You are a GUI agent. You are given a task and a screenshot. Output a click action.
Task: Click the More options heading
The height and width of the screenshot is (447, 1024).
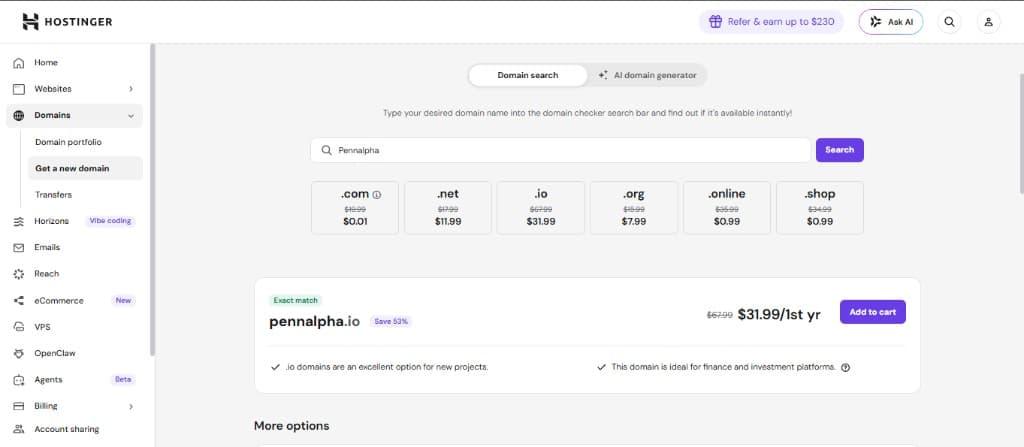[291, 426]
